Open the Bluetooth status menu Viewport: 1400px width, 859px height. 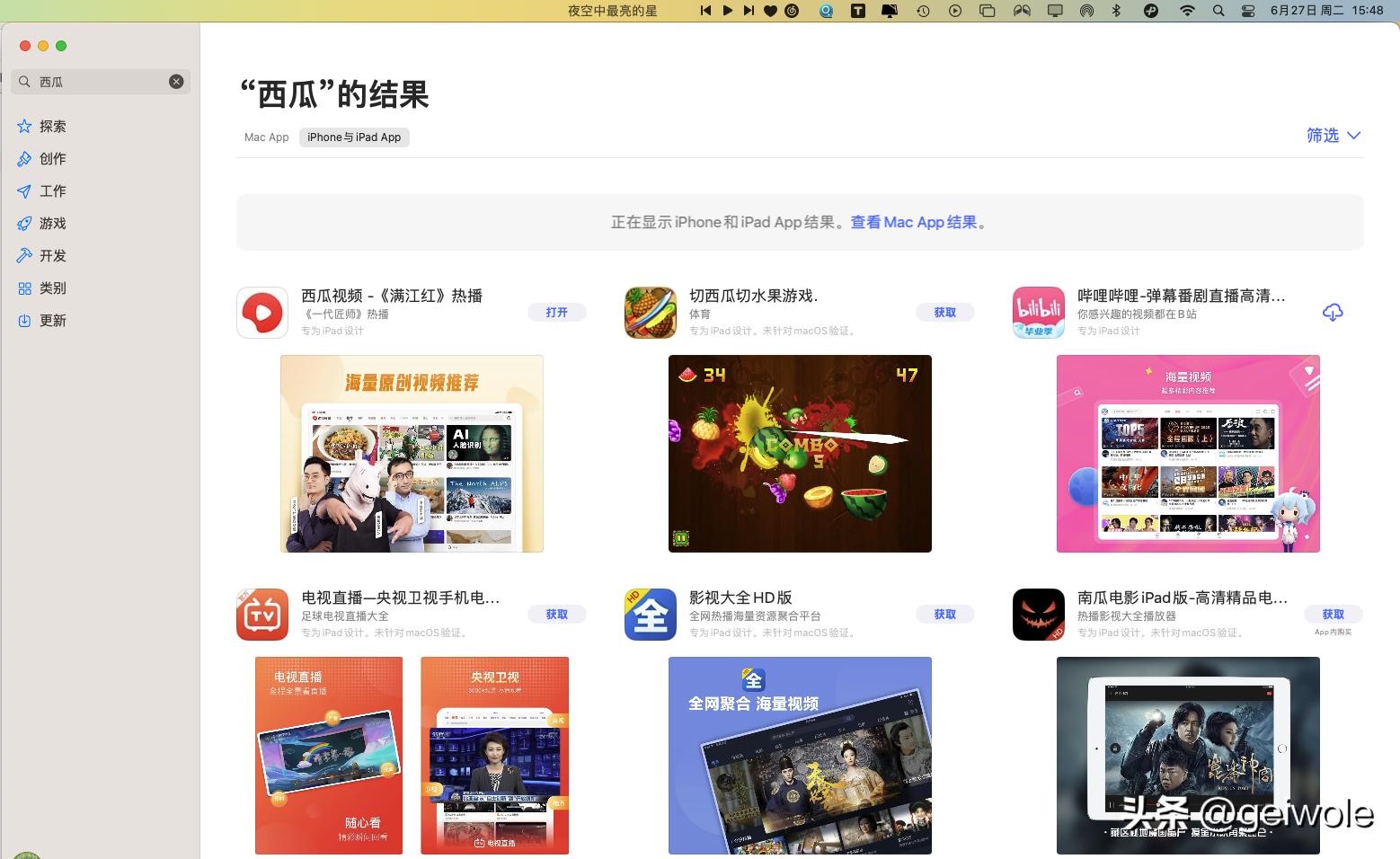(x=1117, y=12)
